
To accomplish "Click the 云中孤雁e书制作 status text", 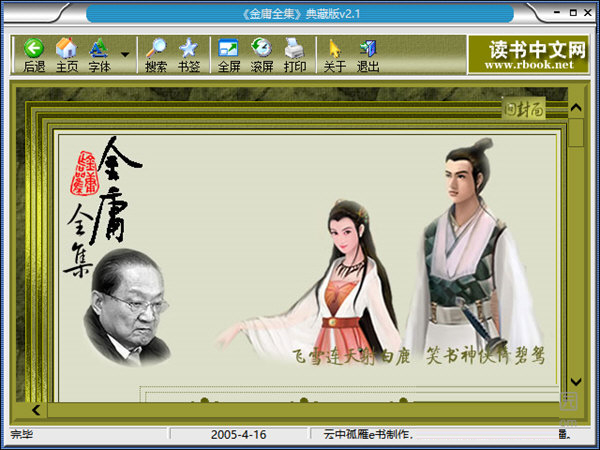I will (368, 434).
